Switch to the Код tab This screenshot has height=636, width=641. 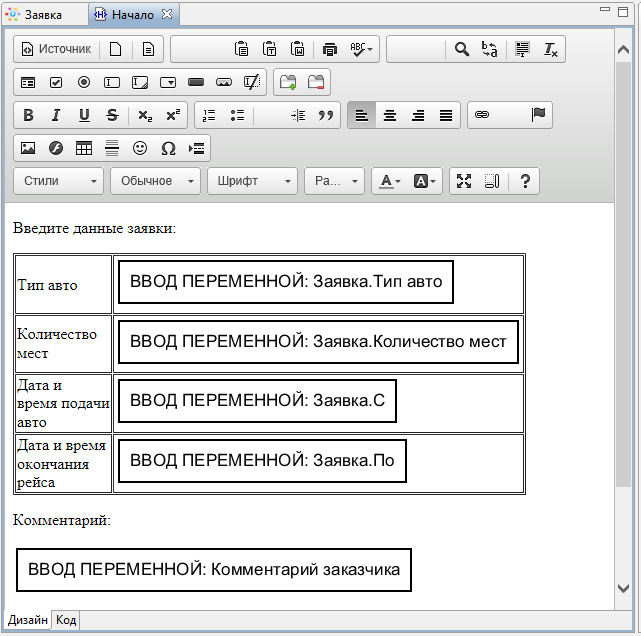66,620
